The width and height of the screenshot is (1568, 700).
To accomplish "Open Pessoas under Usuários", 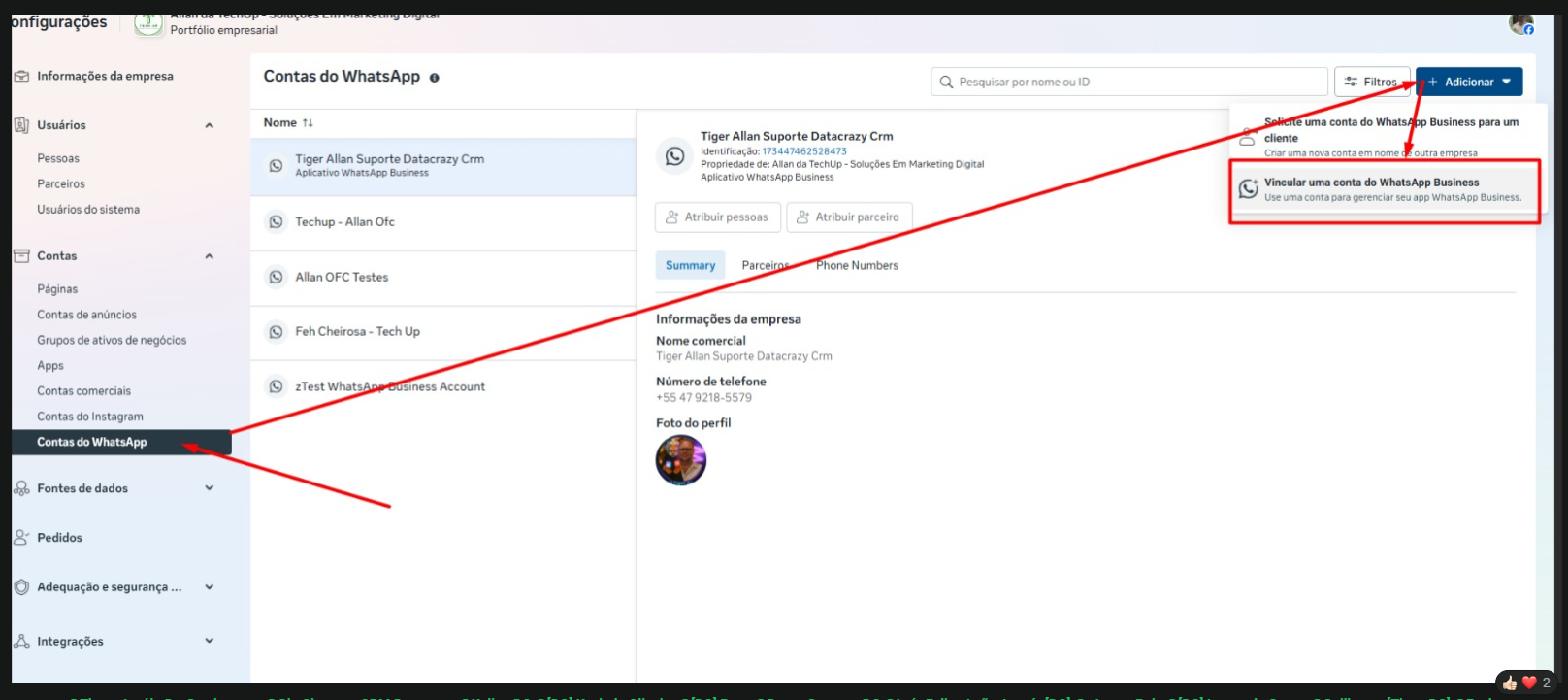I will click(58, 158).
